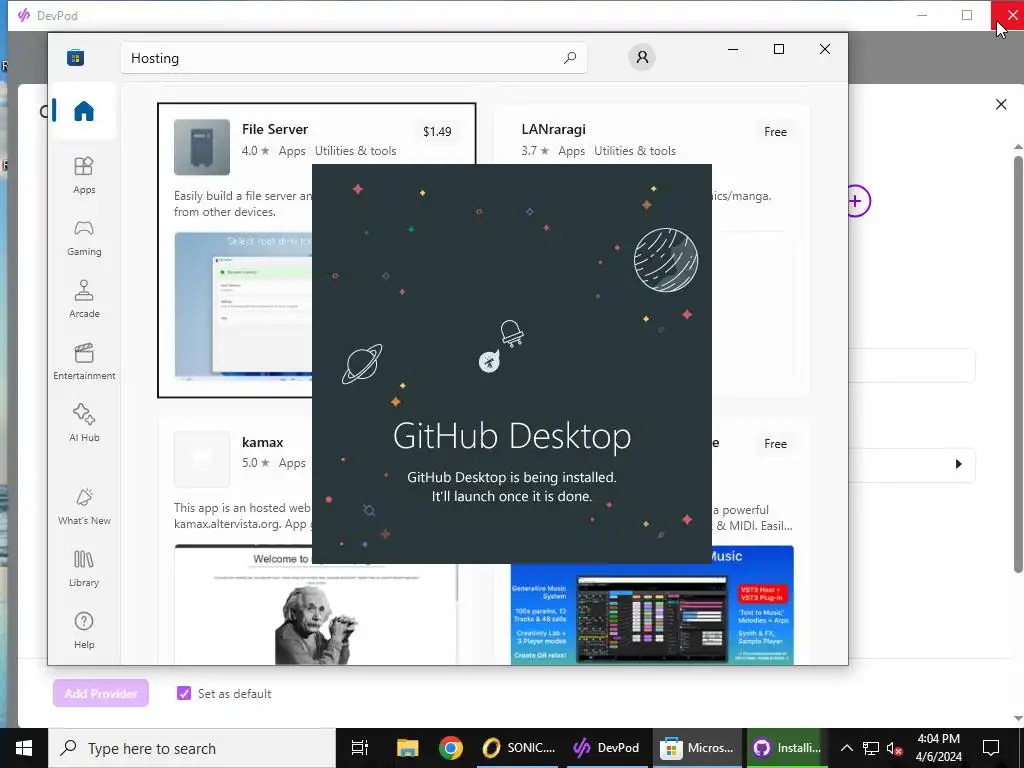The width and height of the screenshot is (1024, 768).
Task: Open Windows Start menu
Action: tap(24, 748)
